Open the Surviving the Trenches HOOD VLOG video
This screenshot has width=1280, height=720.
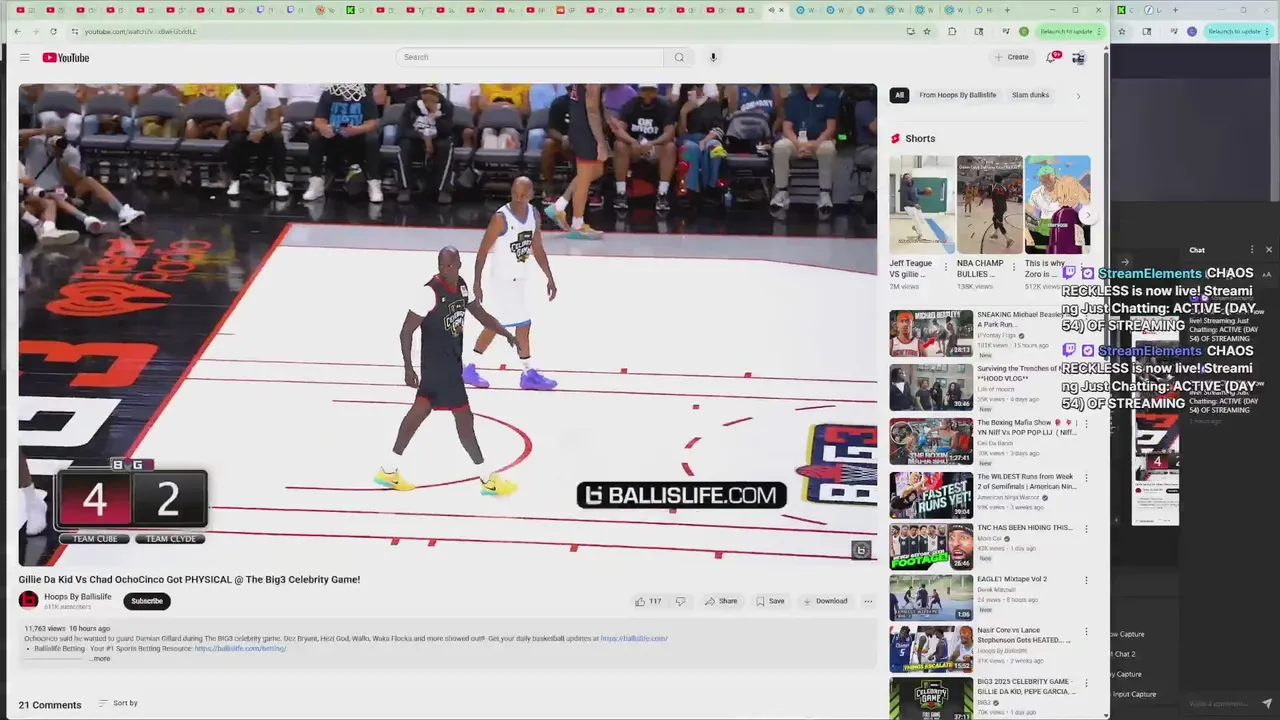[931, 387]
